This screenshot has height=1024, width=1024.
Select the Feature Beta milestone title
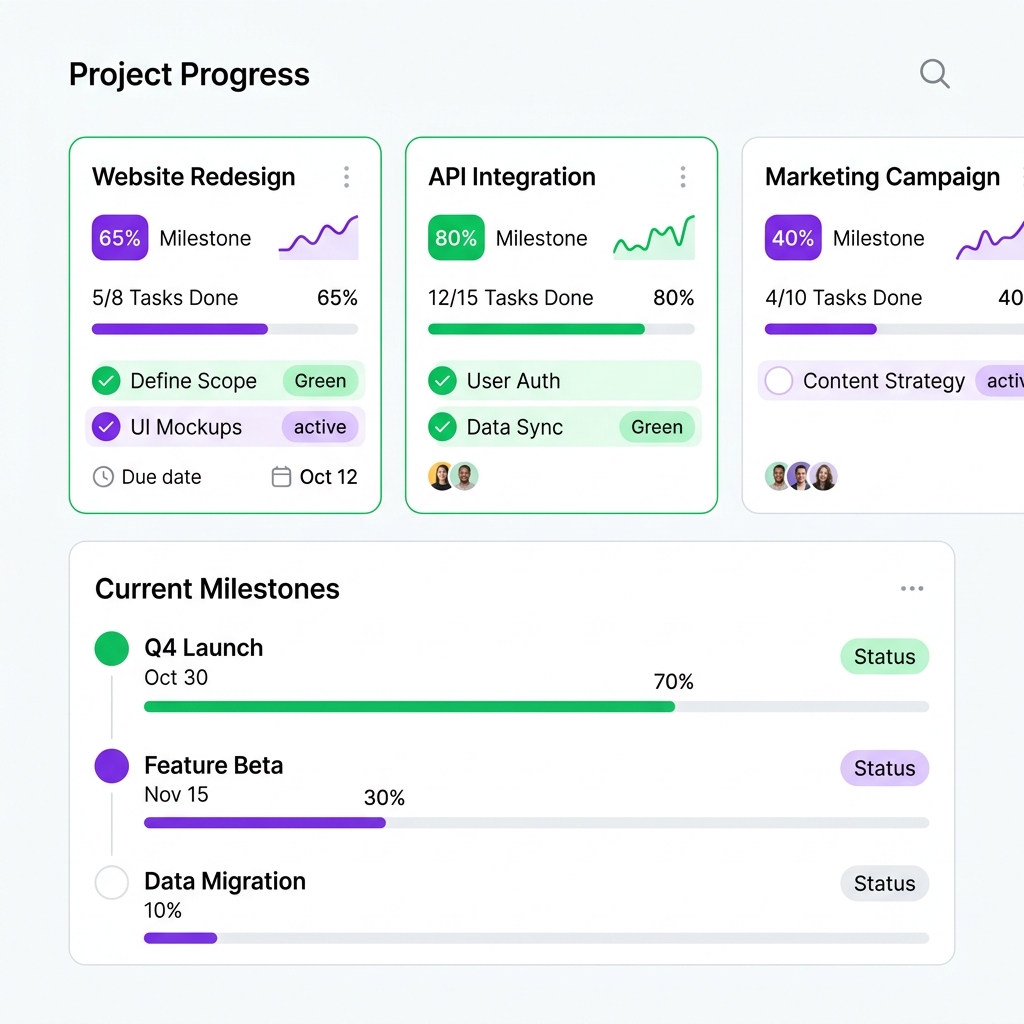tap(214, 765)
